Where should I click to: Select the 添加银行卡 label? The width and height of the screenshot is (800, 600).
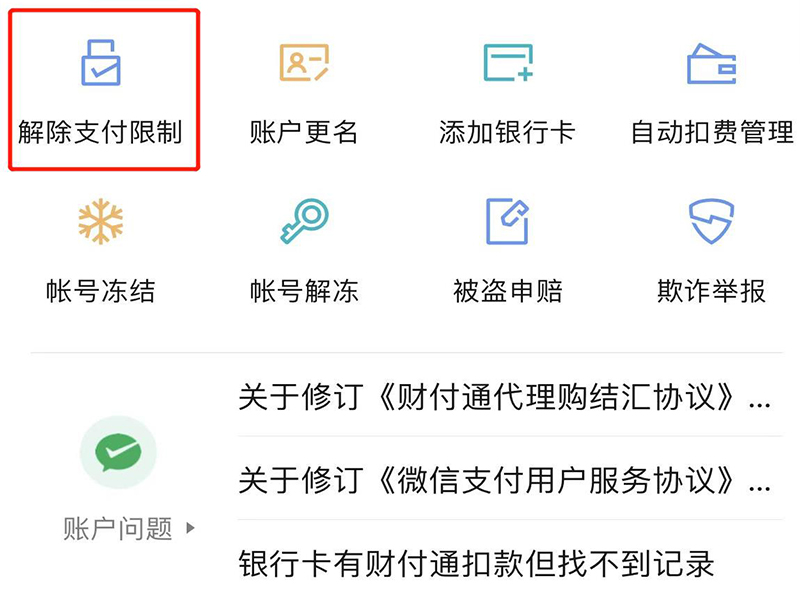pyautogui.click(x=507, y=132)
